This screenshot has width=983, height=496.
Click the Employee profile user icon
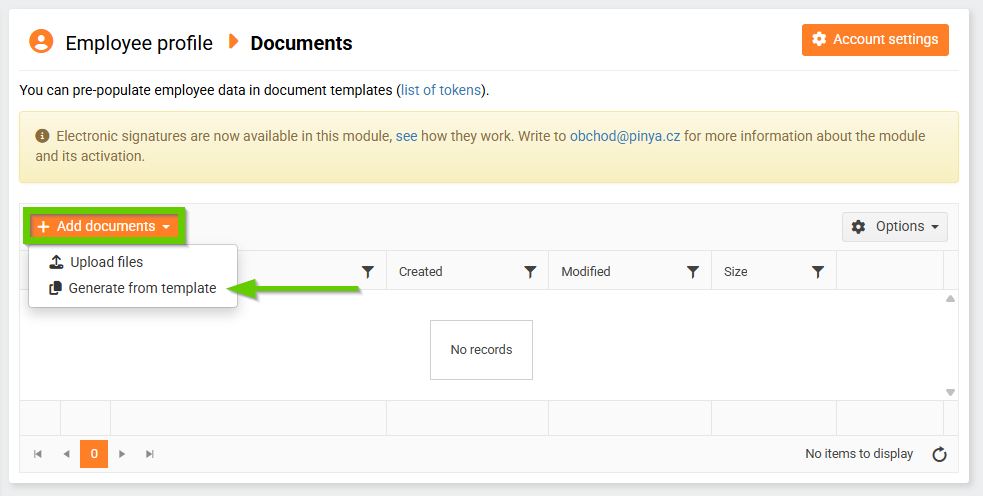click(x=41, y=41)
